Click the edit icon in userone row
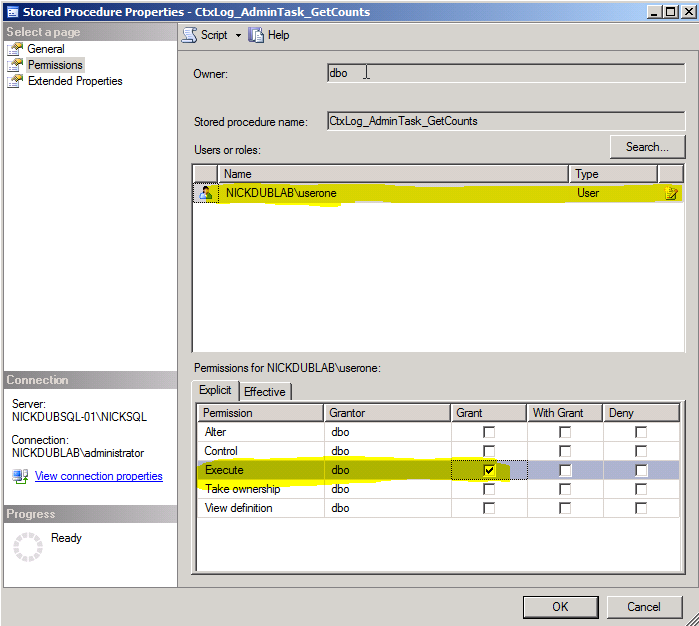699x626 pixels. coord(672,193)
